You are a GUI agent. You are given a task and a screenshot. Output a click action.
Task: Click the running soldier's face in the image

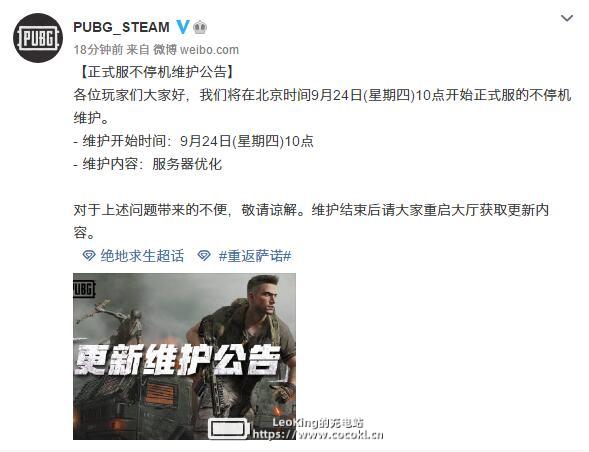tap(268, 296)
